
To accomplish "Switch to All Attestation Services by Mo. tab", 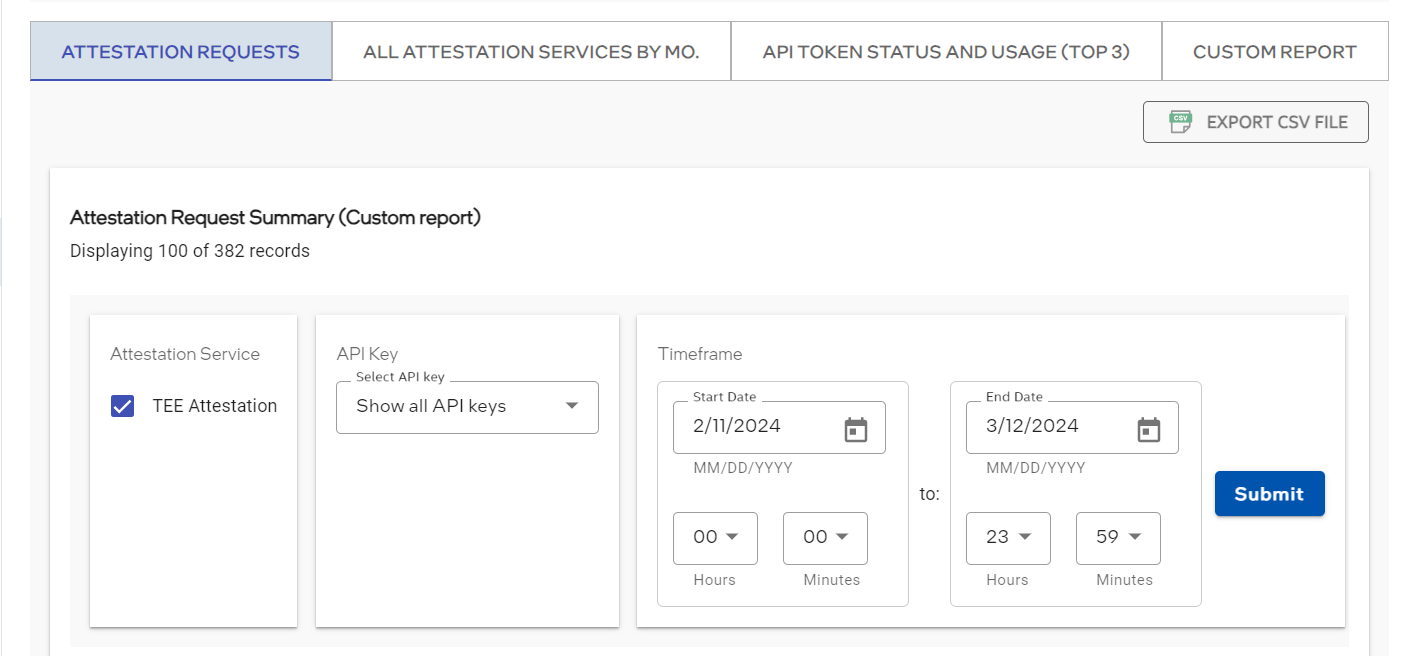I will coord(531,51).
